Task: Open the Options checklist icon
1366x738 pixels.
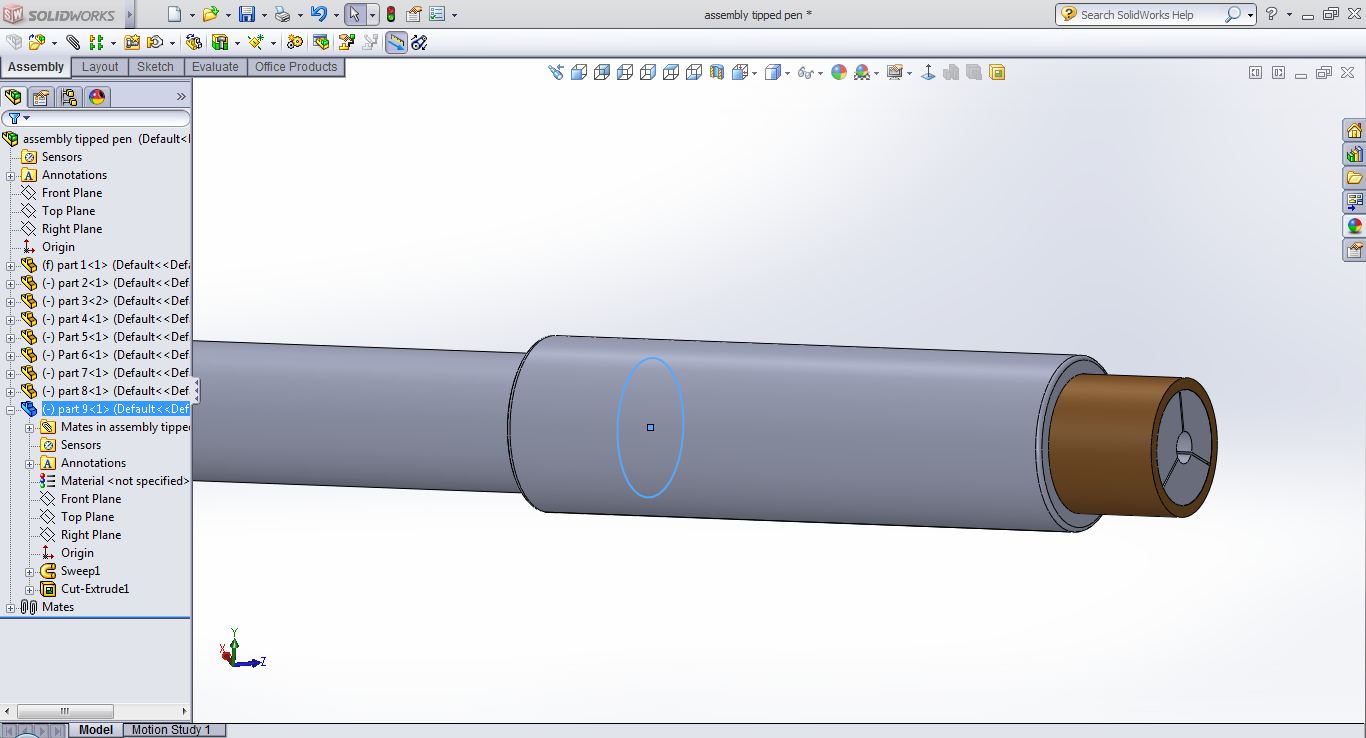Action: coord(436,14)
